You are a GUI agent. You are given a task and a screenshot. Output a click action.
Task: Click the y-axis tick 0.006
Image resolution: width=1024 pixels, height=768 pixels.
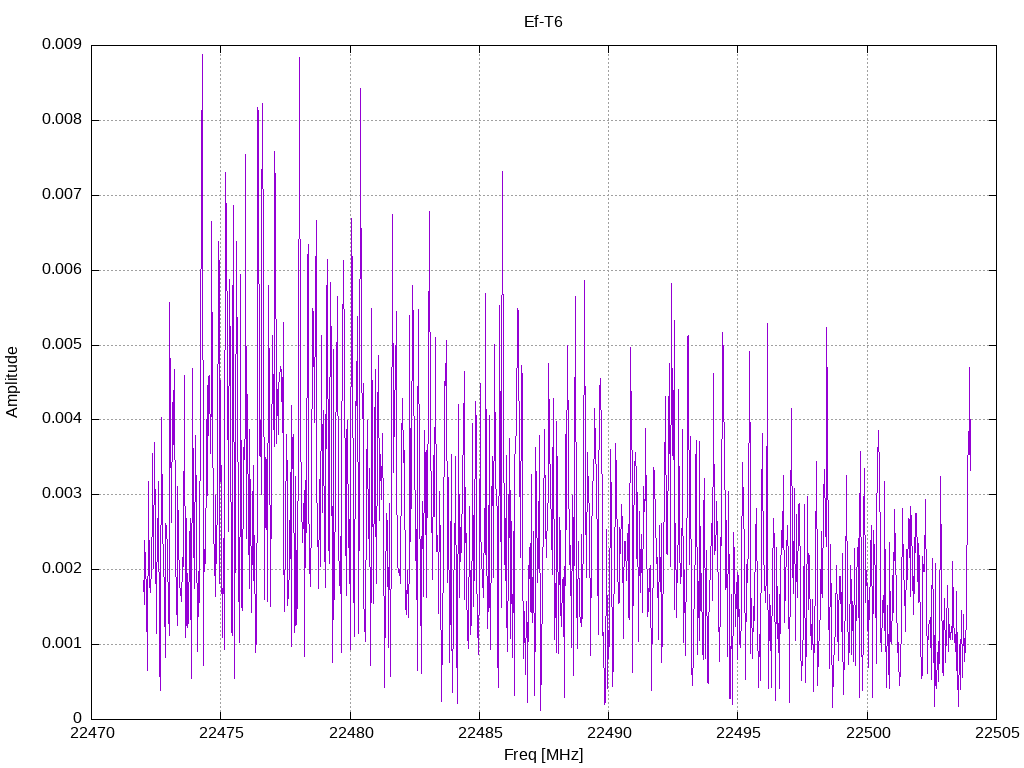[x=62, y=270]
